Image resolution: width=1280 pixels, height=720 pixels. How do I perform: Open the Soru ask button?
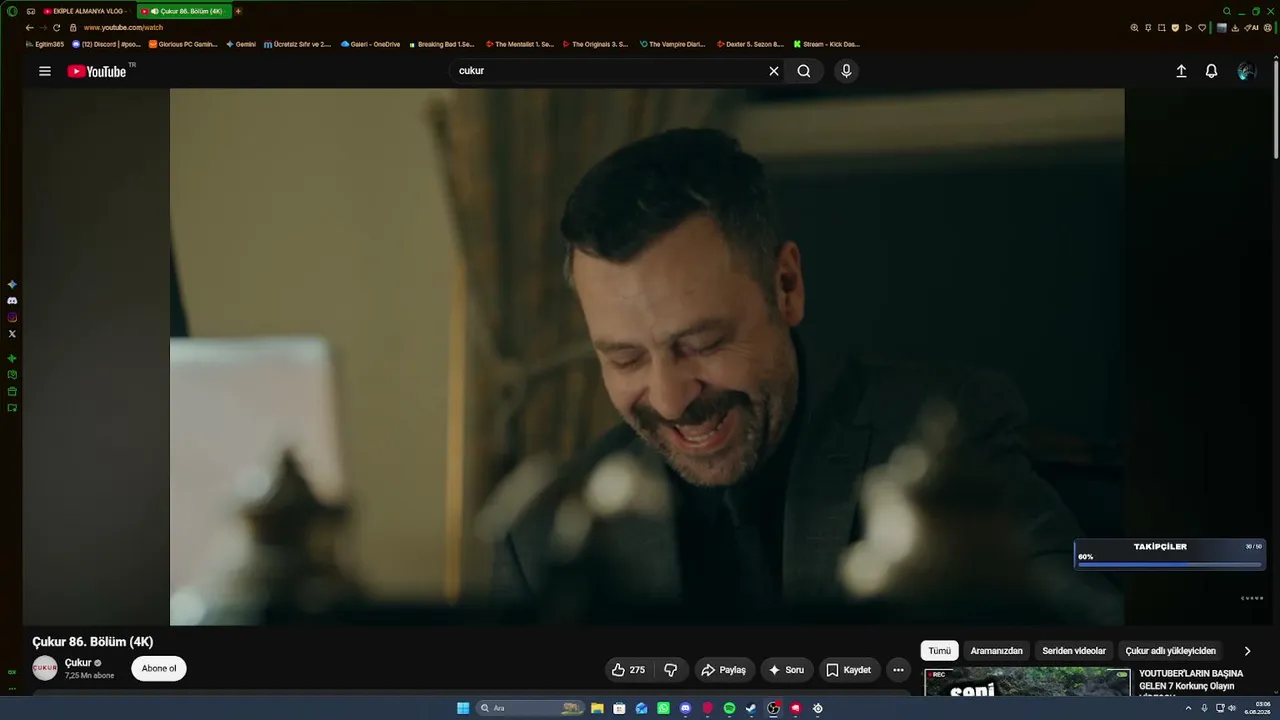click(786, 670)
